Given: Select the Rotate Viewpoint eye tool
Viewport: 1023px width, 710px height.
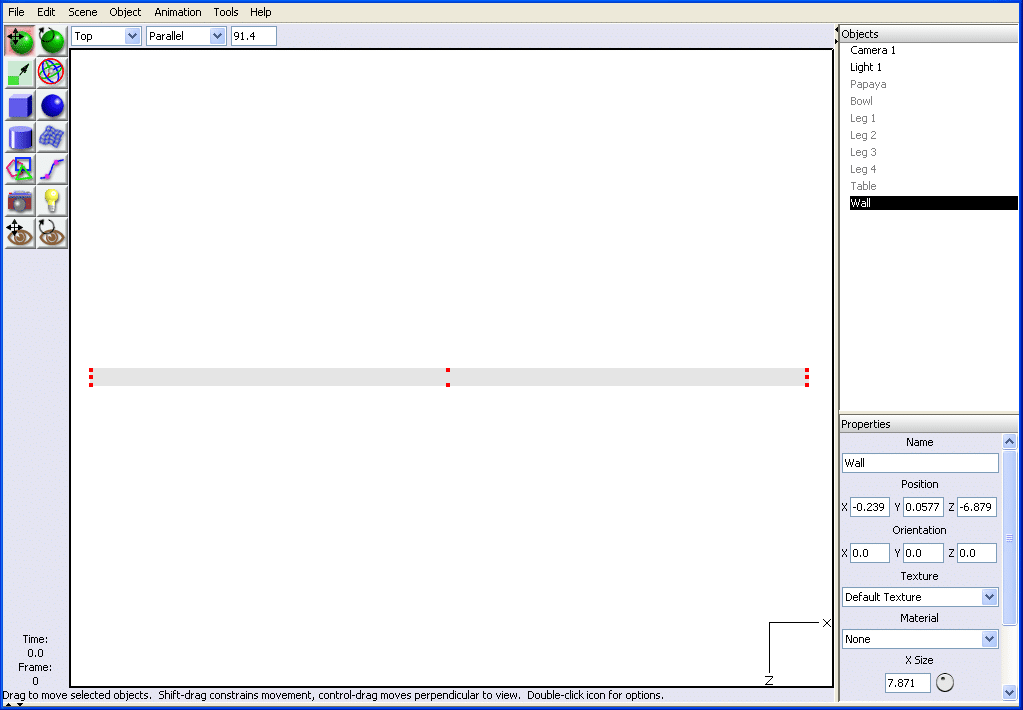Looking at the screenshot, I should [x=52, y=233].
